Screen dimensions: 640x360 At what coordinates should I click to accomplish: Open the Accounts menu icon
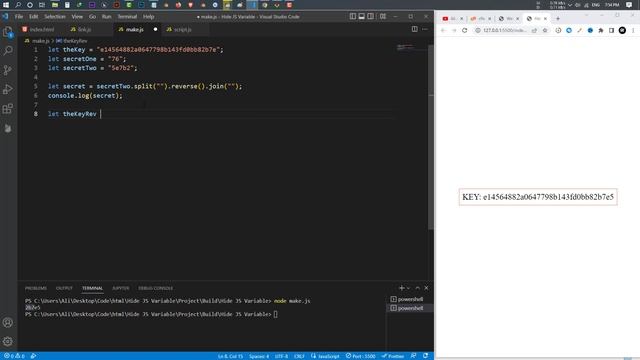8,322
